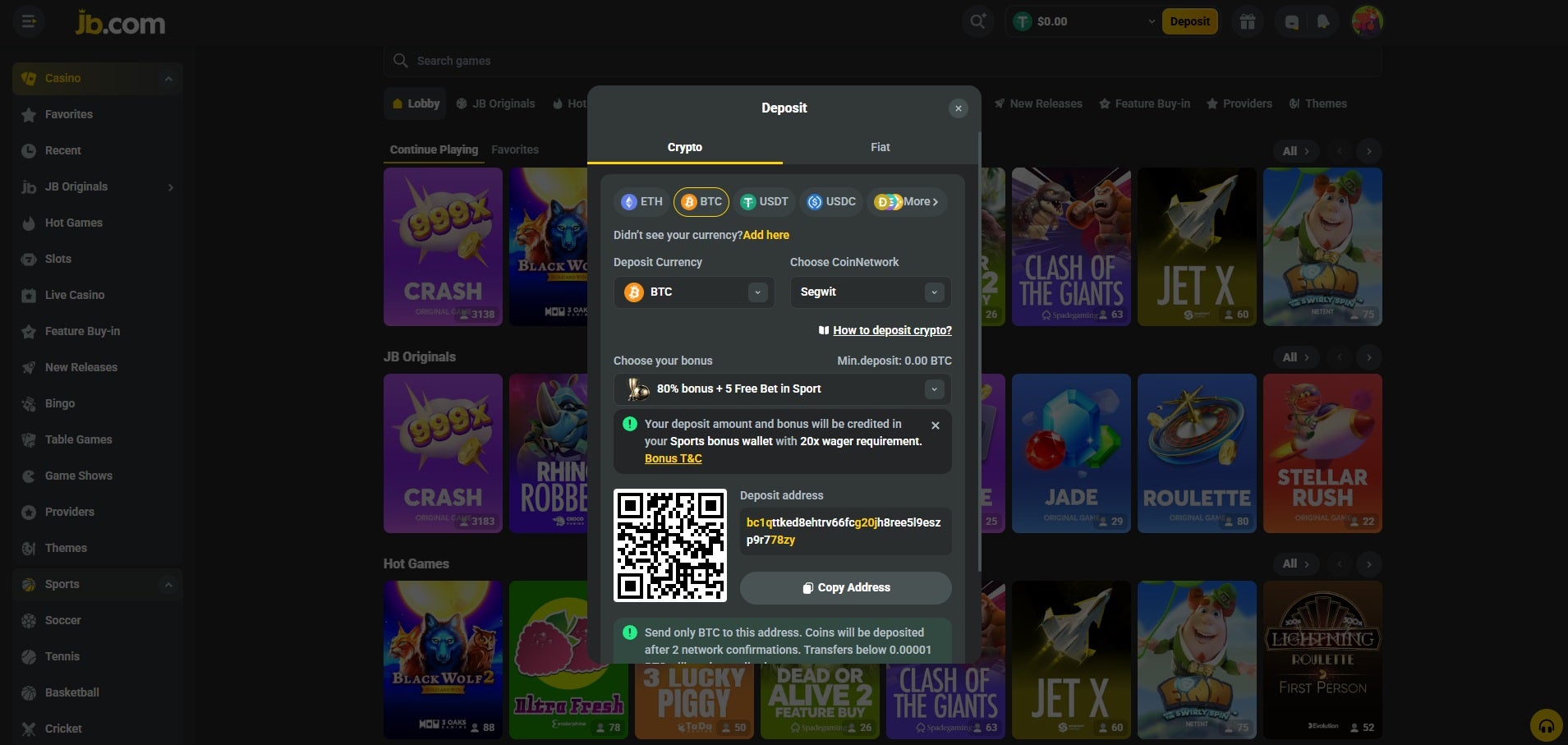The width and height of the screenshot is (1568, 745).
Task: Open Hot Games in the sidebar
Action: point(97,223)
